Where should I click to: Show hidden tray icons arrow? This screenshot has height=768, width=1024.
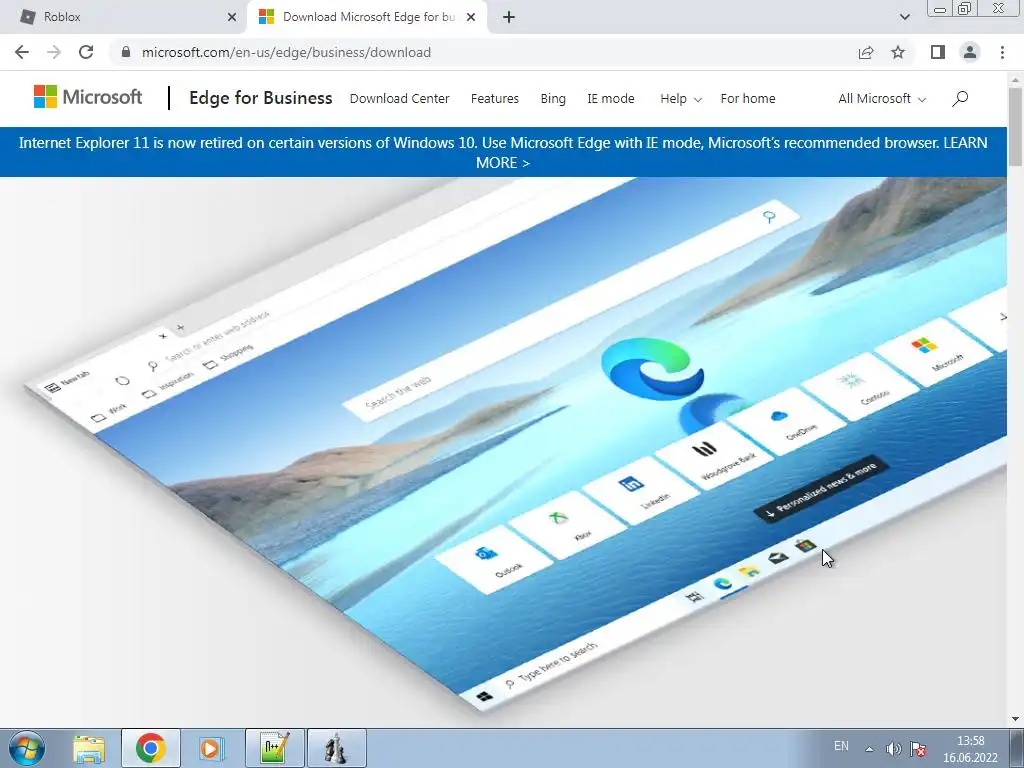(869, 748)
